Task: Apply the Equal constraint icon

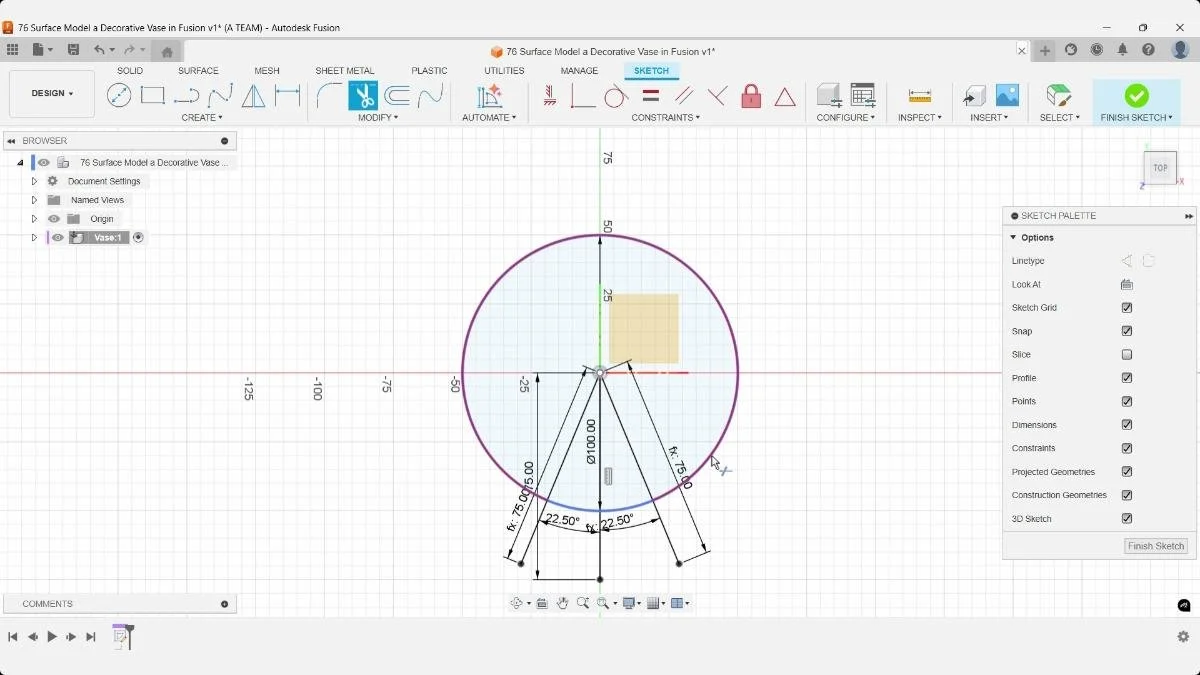Action: point(650,96)
